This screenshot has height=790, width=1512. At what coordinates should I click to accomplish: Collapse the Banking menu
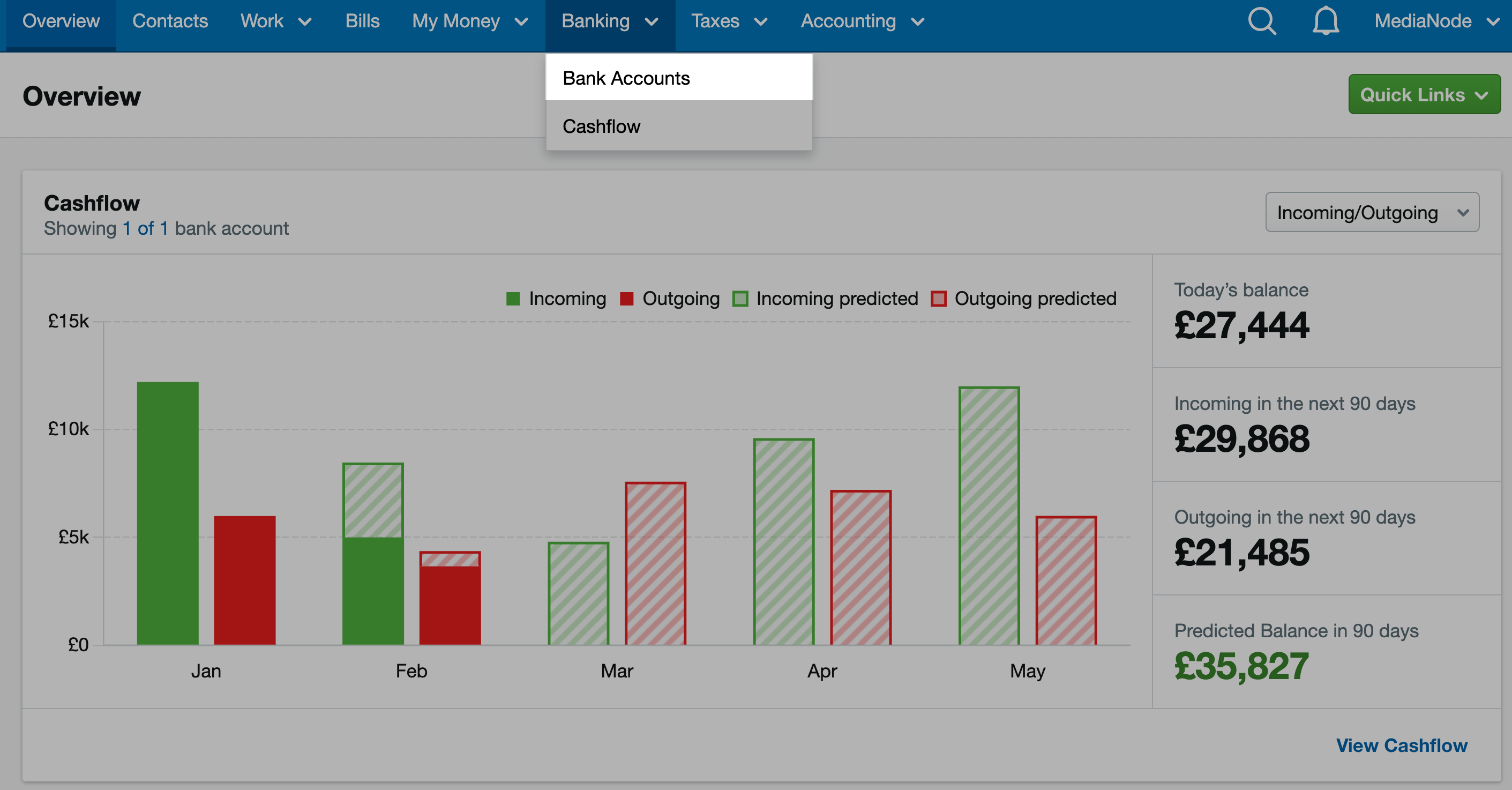point(610,22)
